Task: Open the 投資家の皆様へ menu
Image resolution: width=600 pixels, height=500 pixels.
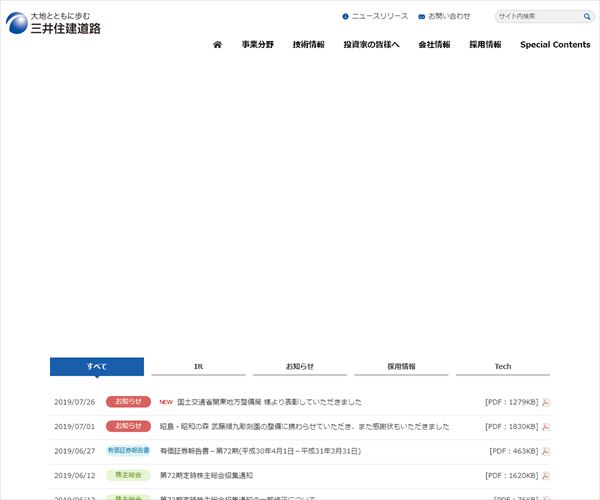Action: pos(371,45)
